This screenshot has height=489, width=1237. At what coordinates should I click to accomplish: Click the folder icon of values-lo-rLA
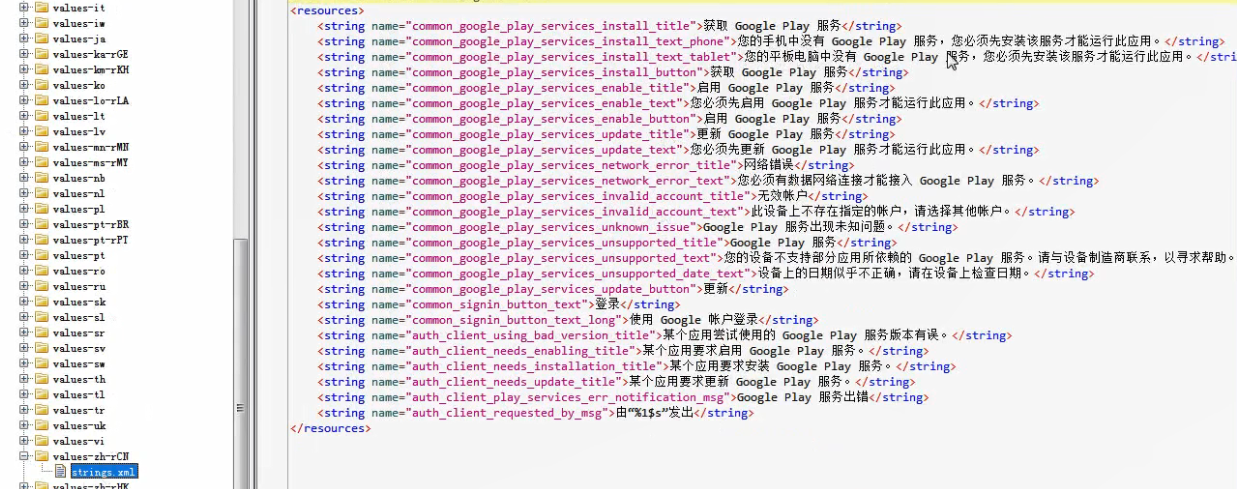click(42, 101)
